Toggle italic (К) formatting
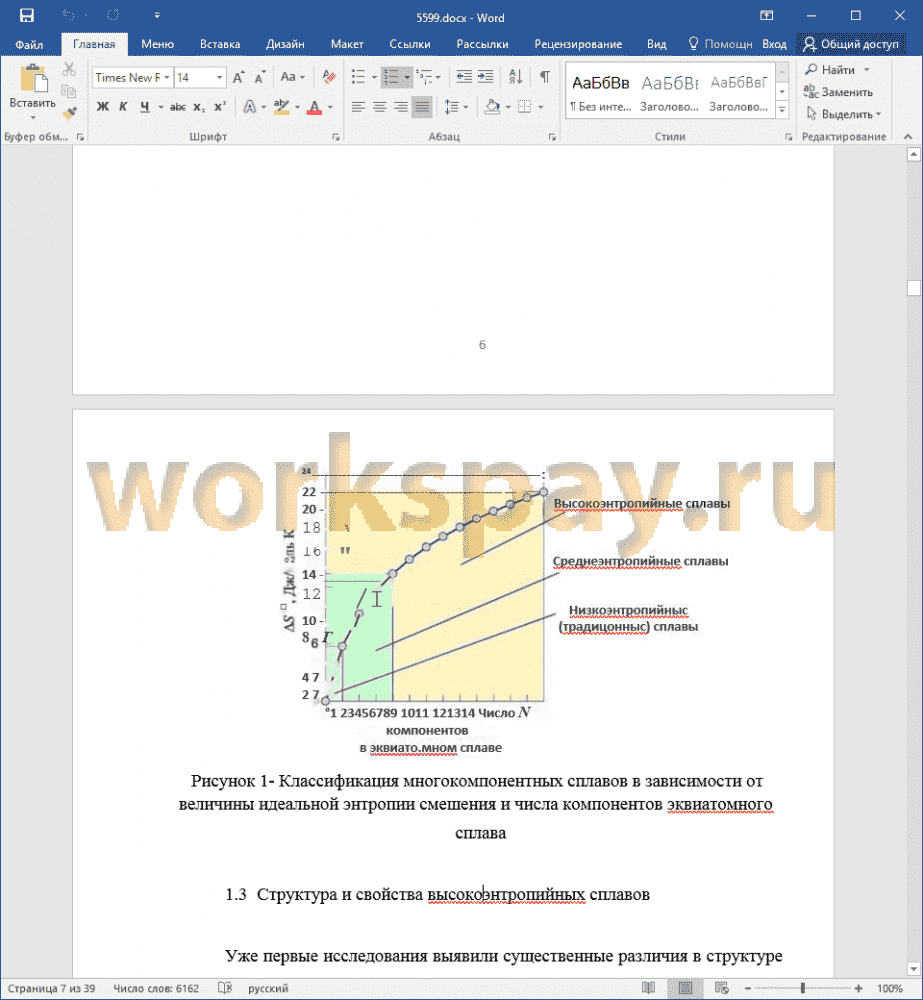Viewport: 923px width, 1000px height. 123,107
